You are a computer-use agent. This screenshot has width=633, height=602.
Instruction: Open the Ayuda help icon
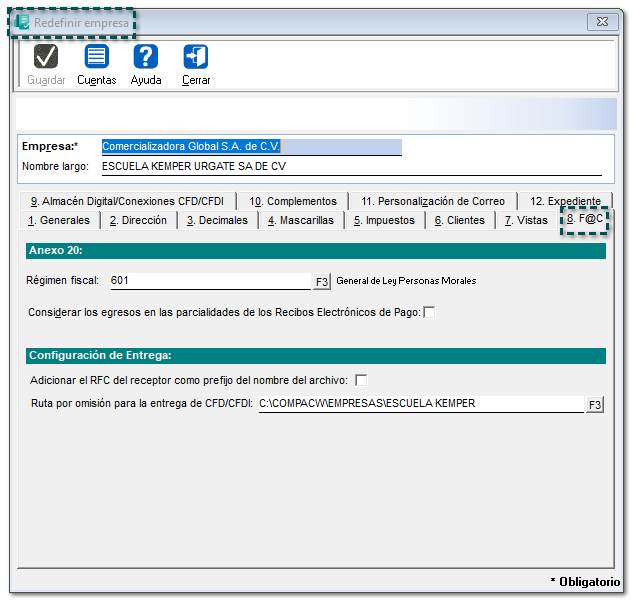click(x=146, y=57)
